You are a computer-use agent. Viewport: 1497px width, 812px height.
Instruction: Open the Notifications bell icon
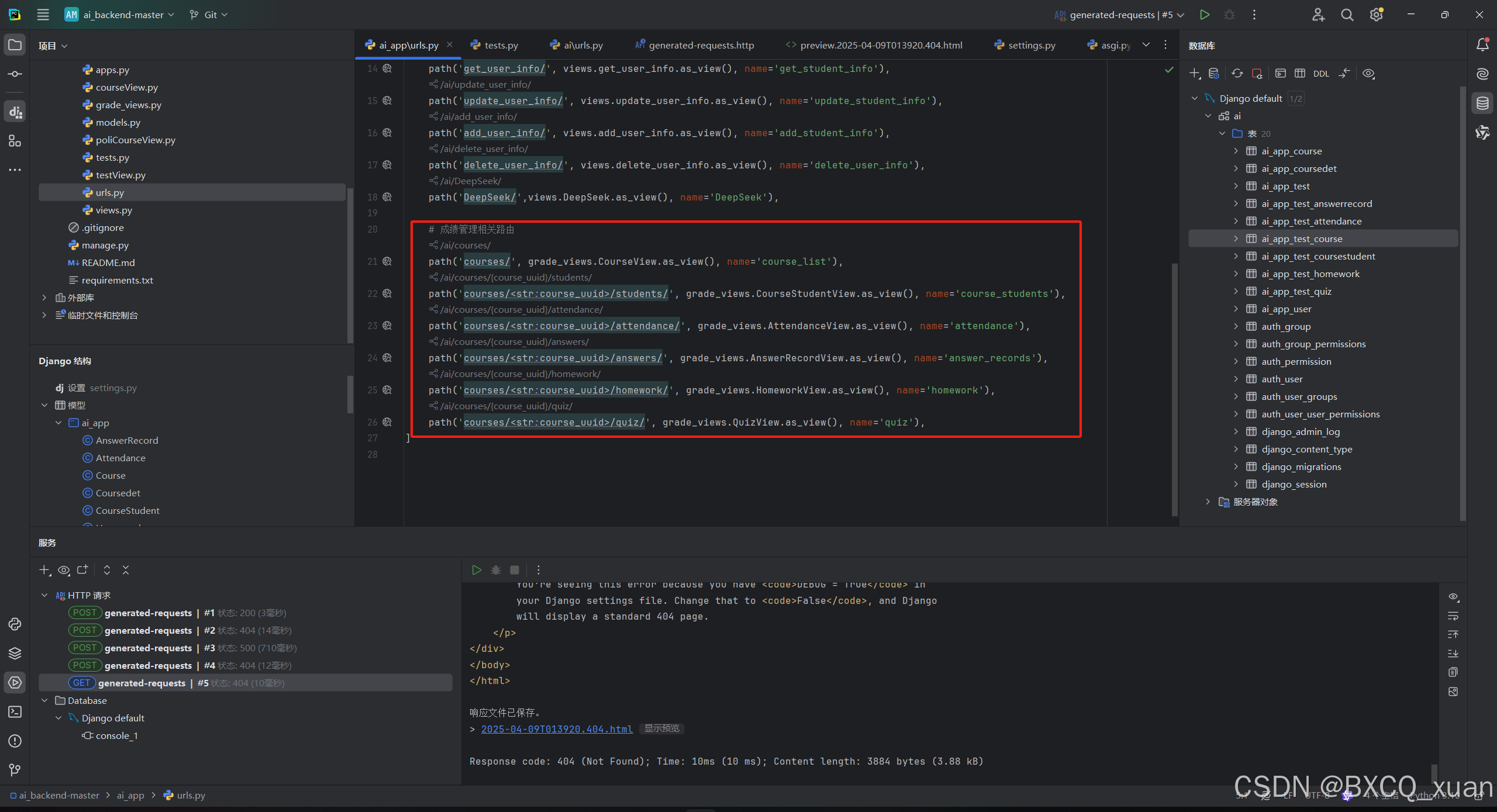click(x=1482, y=45)
